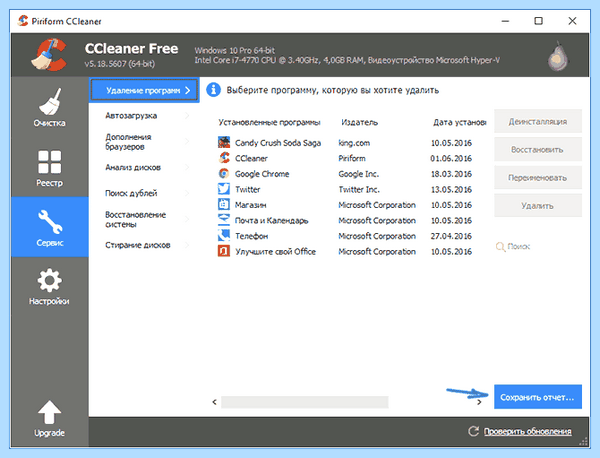
Task: Select Улучшите свой Office name
Action: 275,252
